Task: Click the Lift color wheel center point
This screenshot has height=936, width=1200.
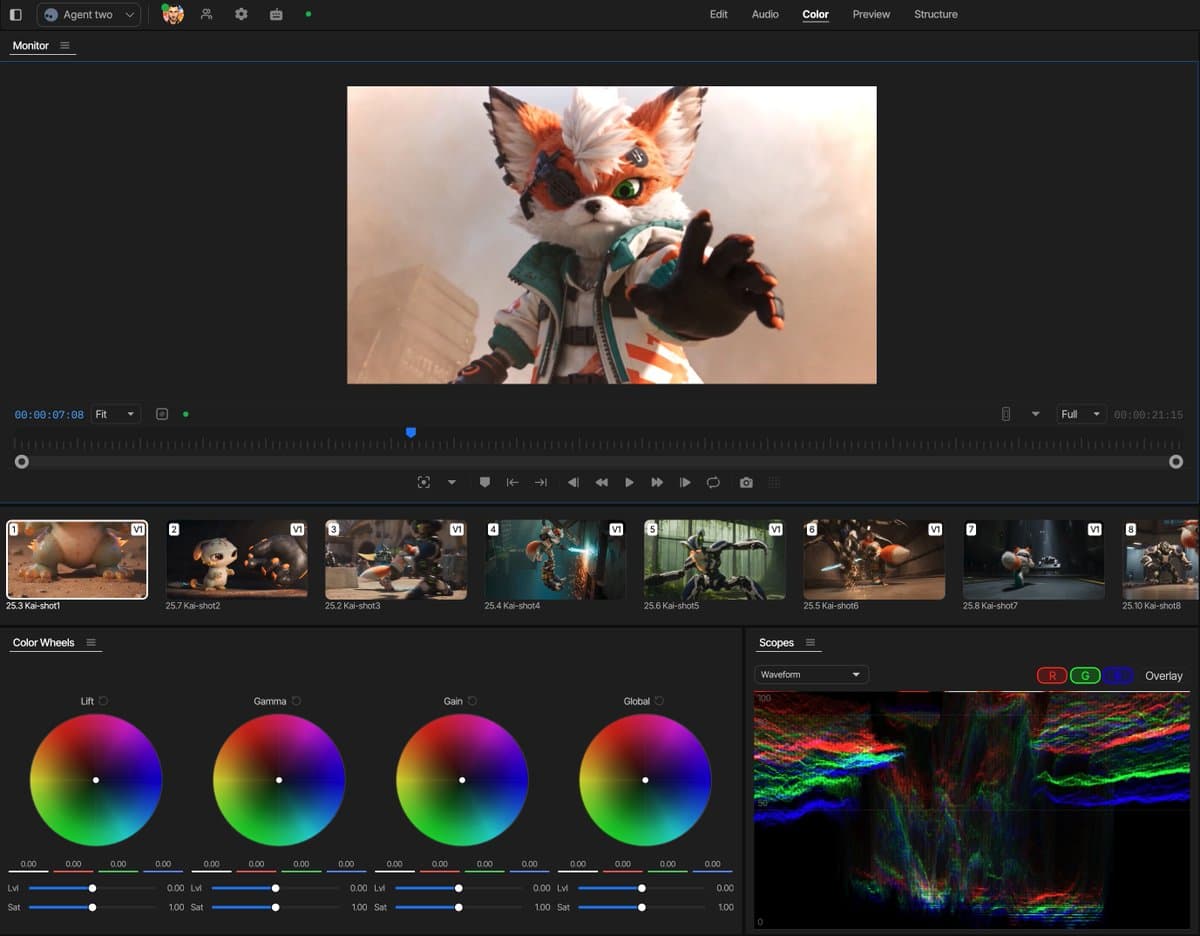Action: (x=96, y=780)
